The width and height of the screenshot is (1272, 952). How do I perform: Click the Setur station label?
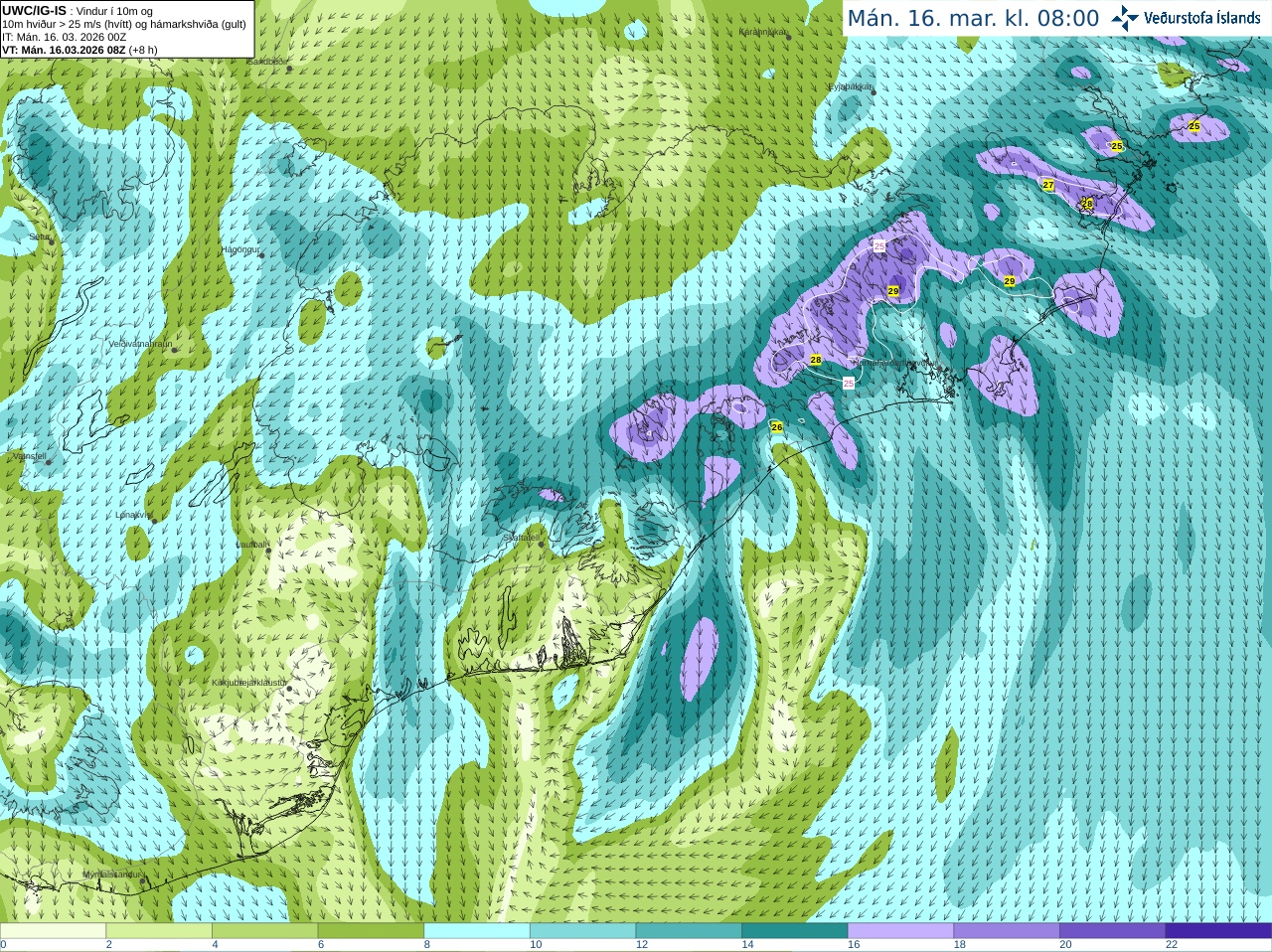click(x=40, y=237)
